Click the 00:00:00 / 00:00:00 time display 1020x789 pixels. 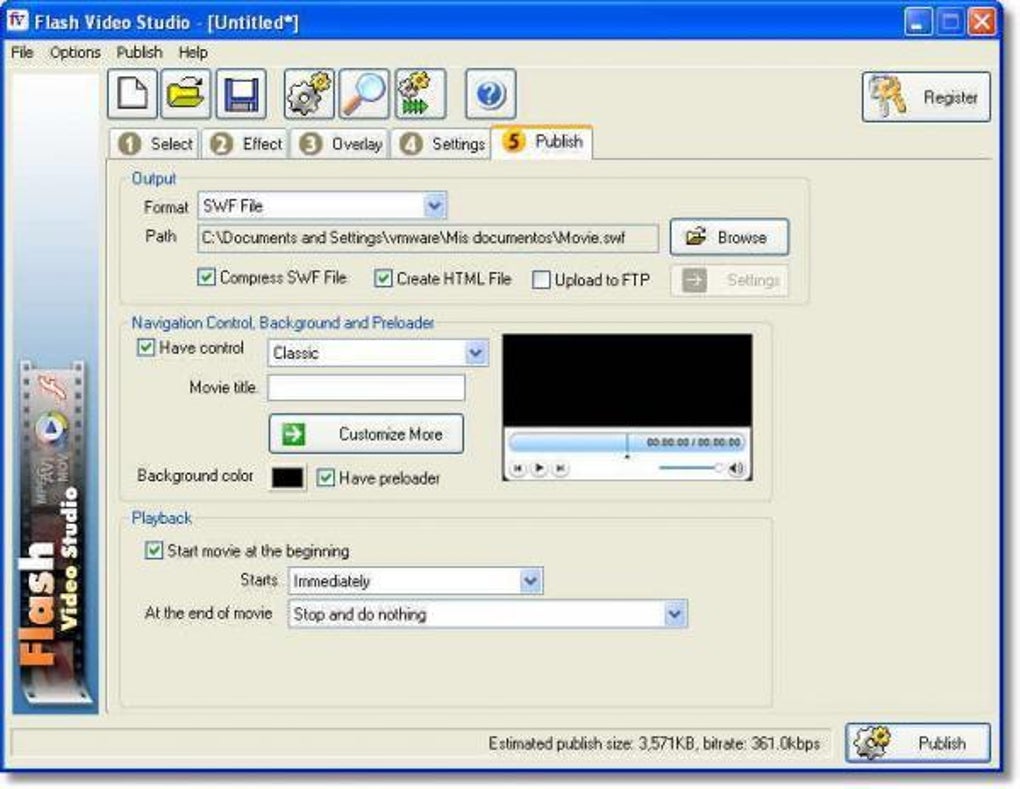(693, 442)
